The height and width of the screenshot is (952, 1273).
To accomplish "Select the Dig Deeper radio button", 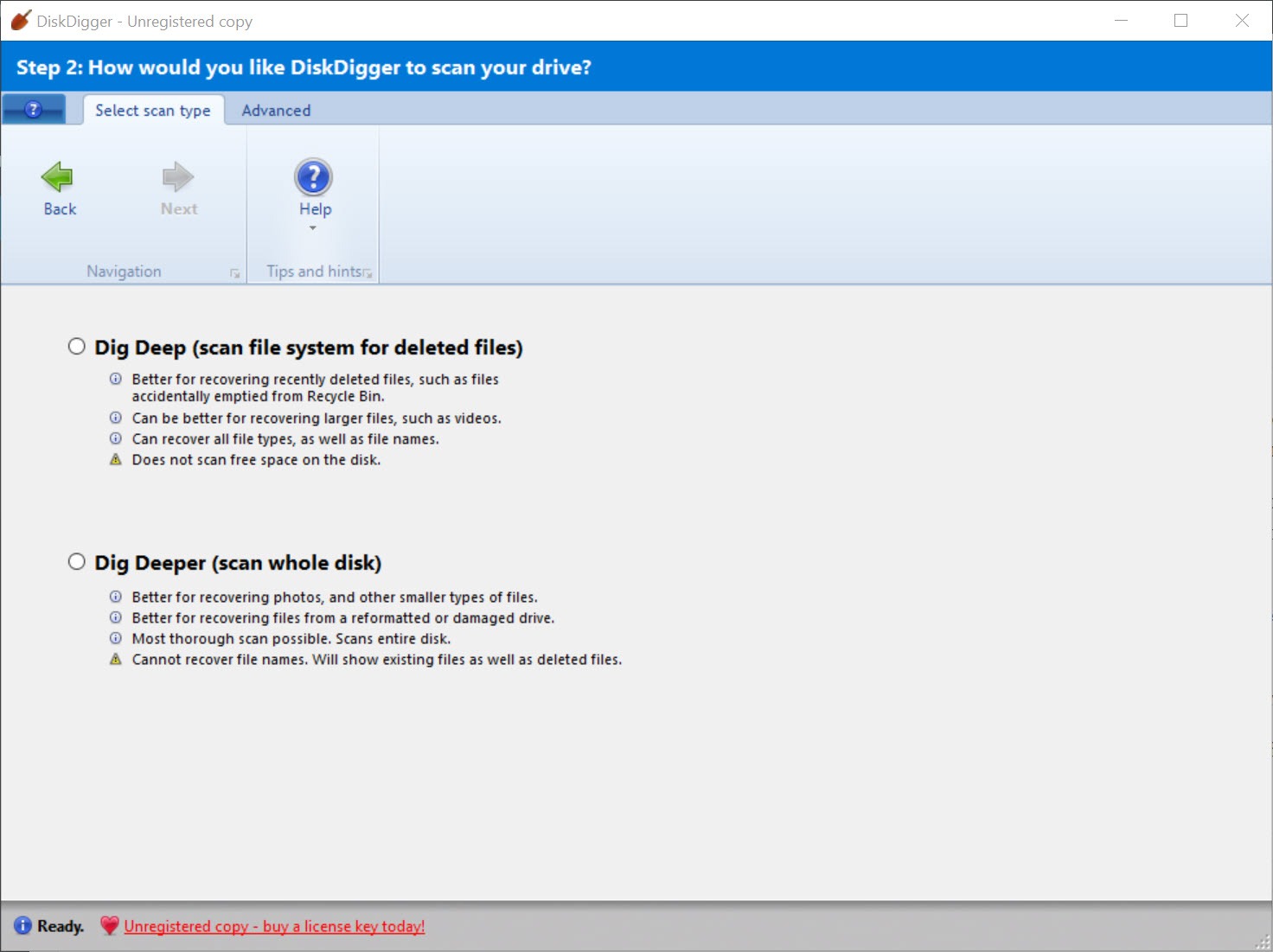I will 77,562.
